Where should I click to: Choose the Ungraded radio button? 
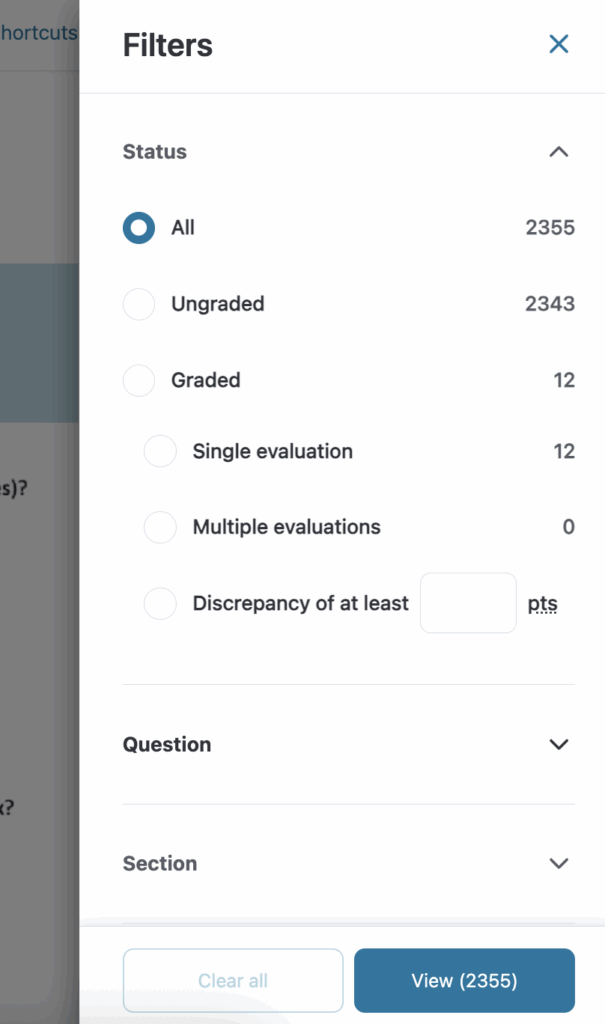point(139,304)
